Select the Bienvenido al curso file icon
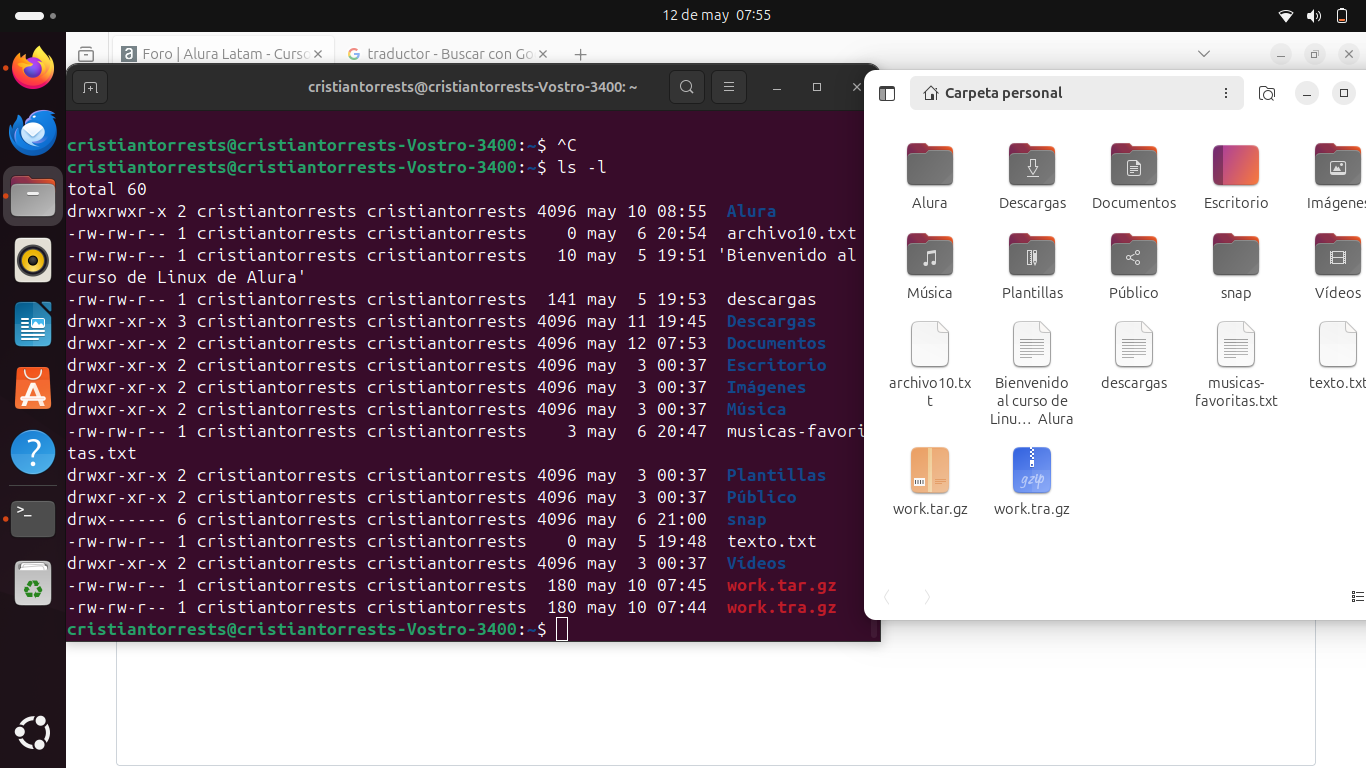The height and width of the screenshot is (768, 1366). (1032, 344)
